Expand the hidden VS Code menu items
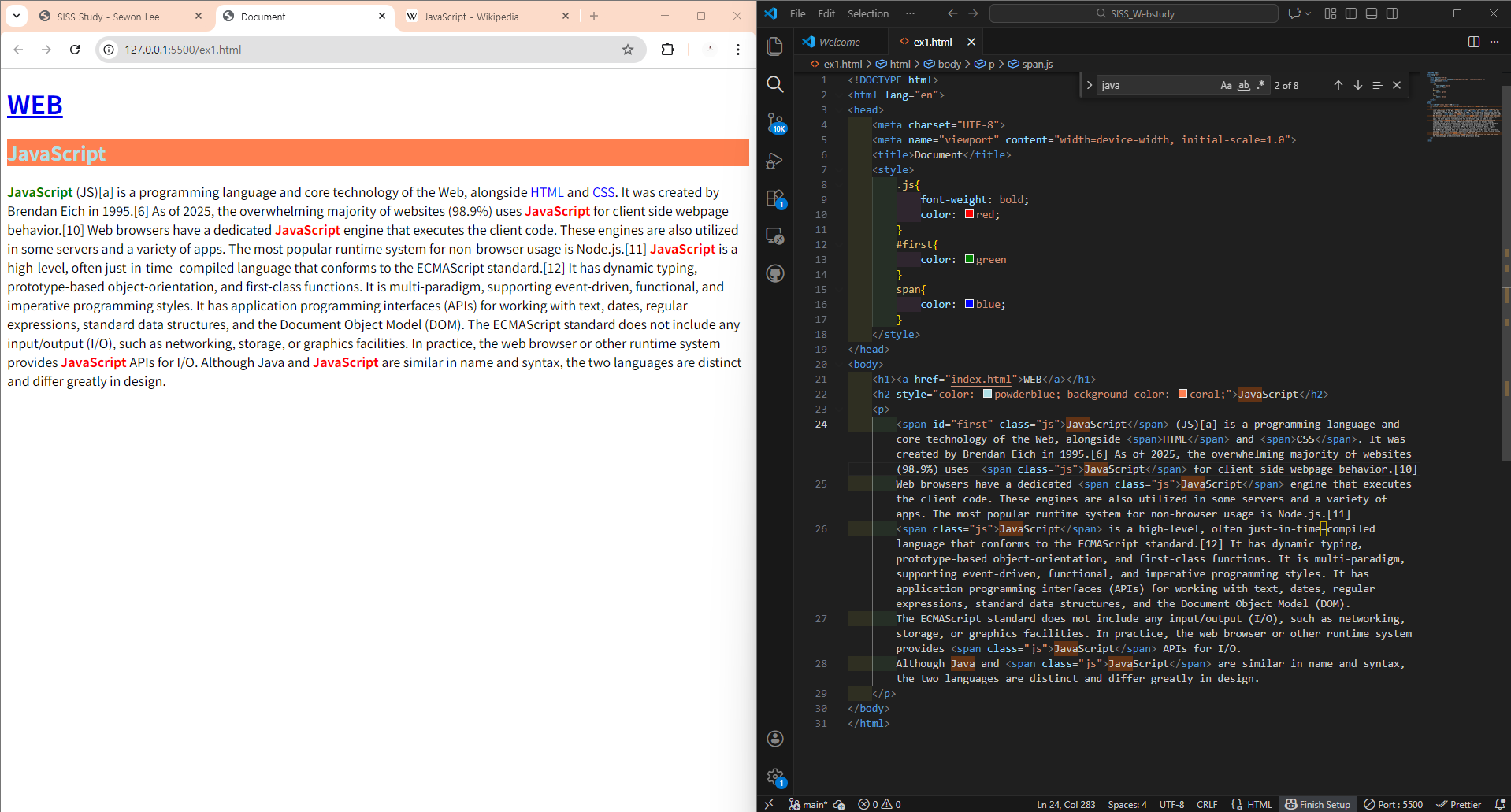This screenshot has width=1511, height=812. pos(910,13)
